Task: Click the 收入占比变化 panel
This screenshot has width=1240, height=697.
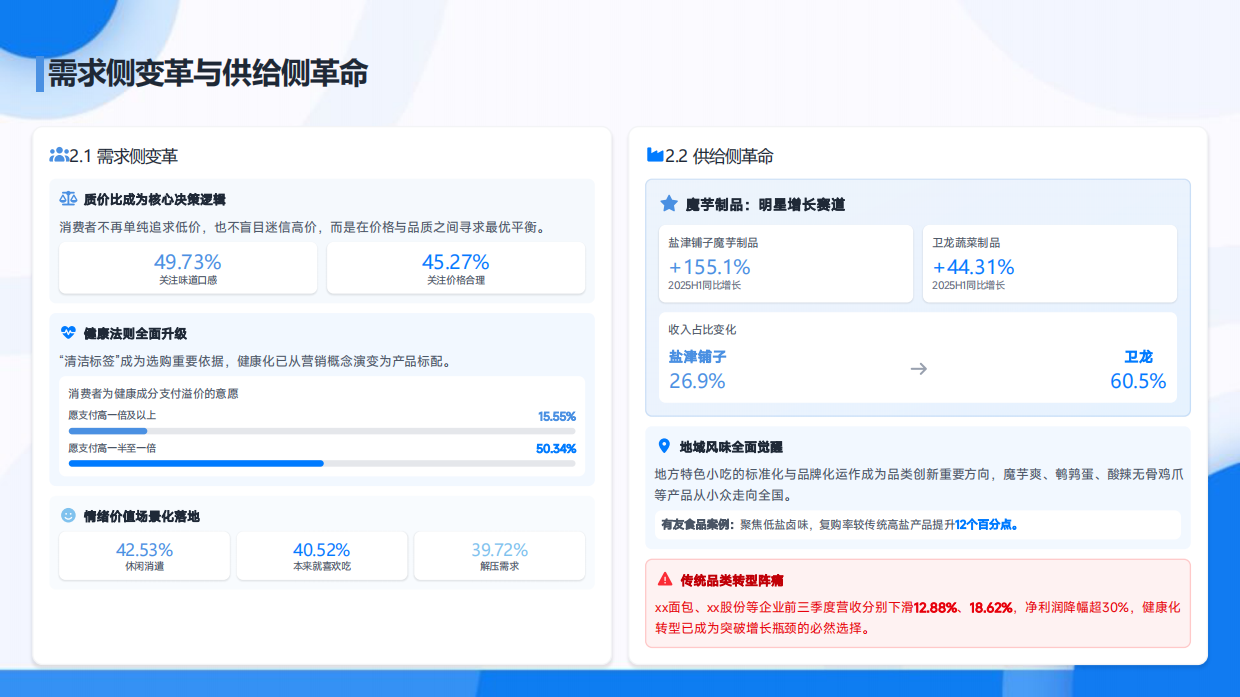Action: (x=918, y=358)
